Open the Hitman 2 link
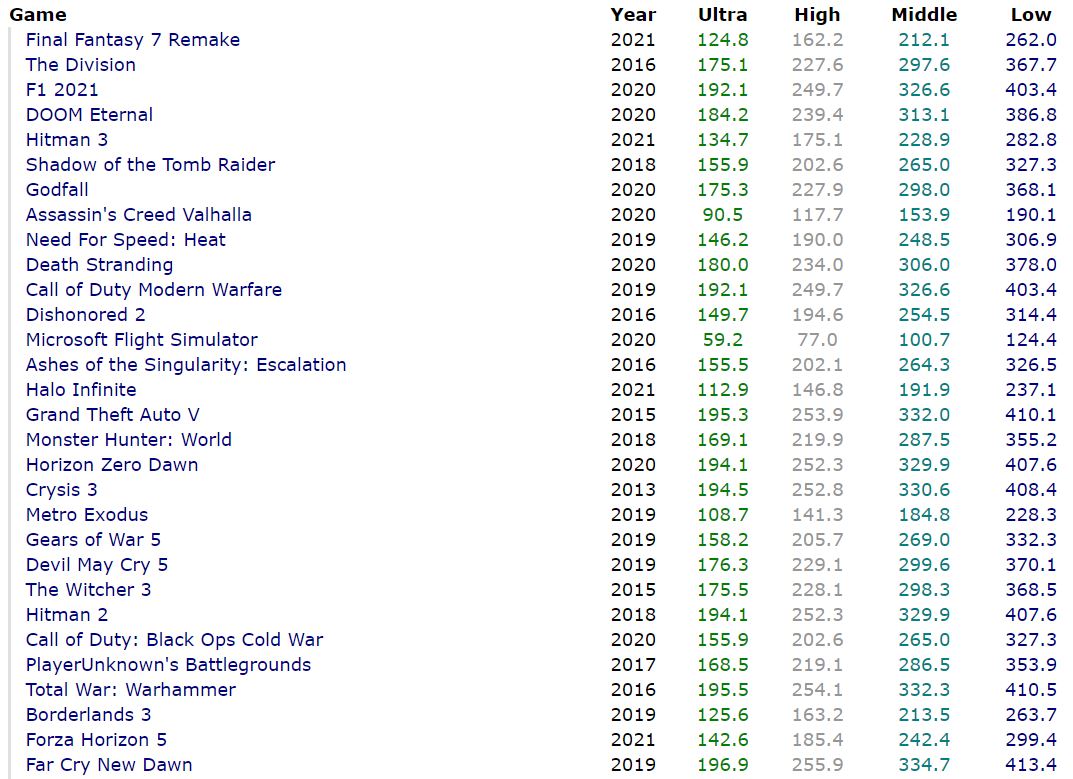 67,615
